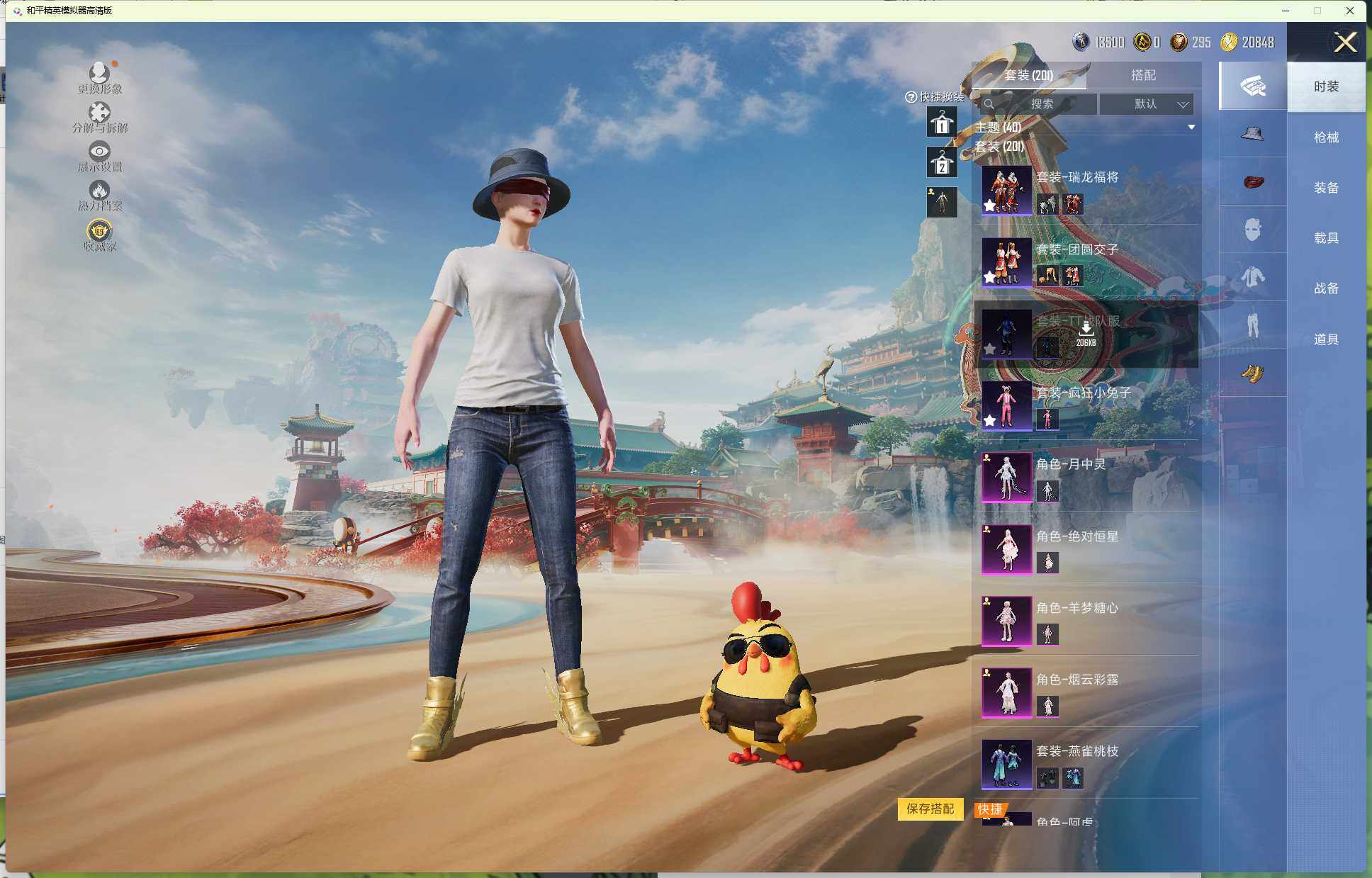The image size is (1372, 878).
Task: Toggle favorite star on 套装-疯狂小兔子
Action: point(989,421)
